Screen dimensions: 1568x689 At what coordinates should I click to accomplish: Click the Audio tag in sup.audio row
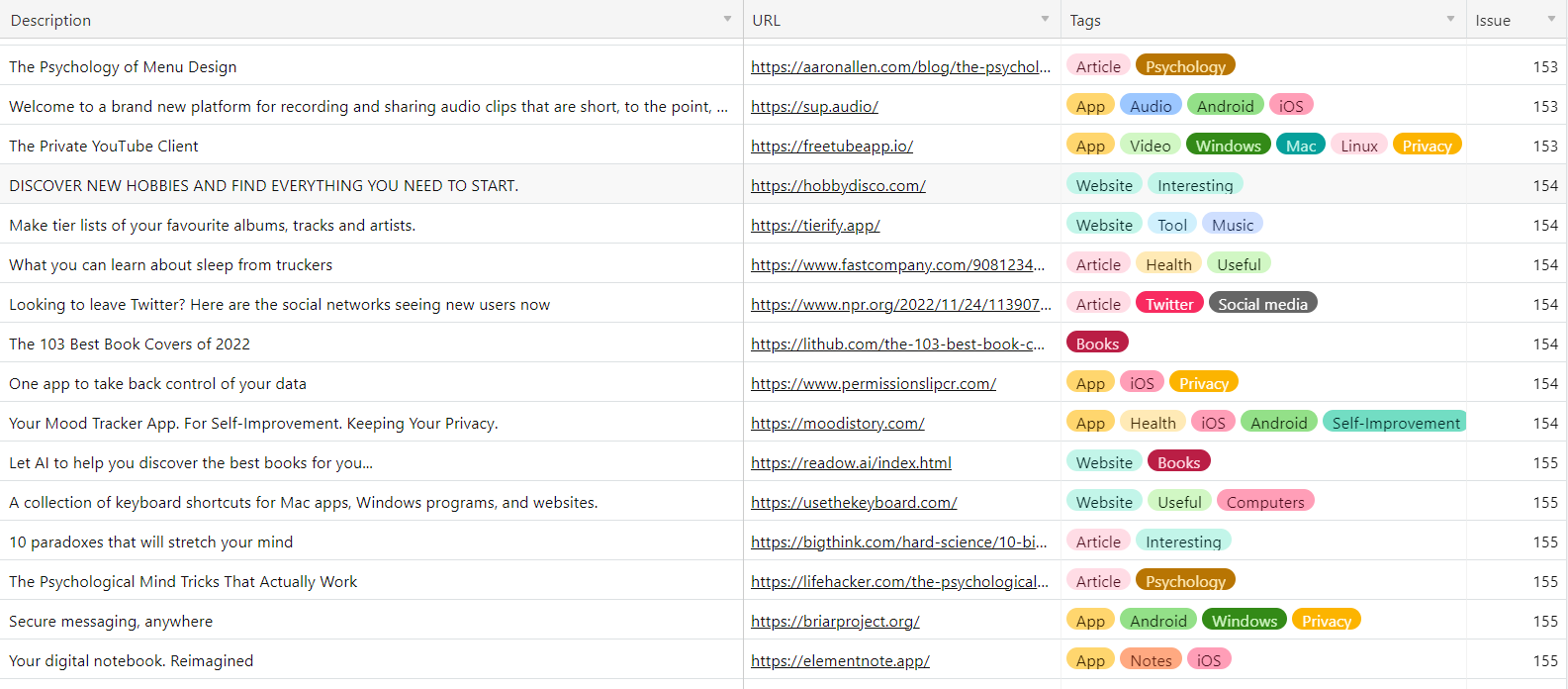coord(1151,105)
